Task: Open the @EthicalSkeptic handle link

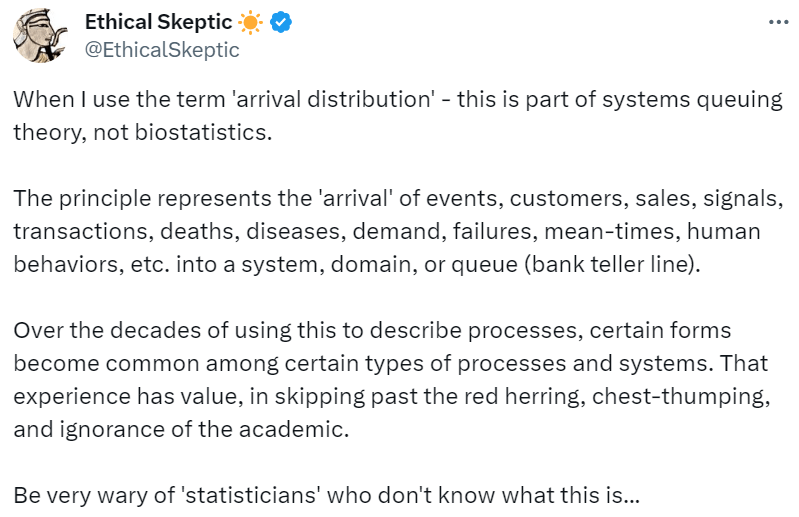Action: [162, 48]
